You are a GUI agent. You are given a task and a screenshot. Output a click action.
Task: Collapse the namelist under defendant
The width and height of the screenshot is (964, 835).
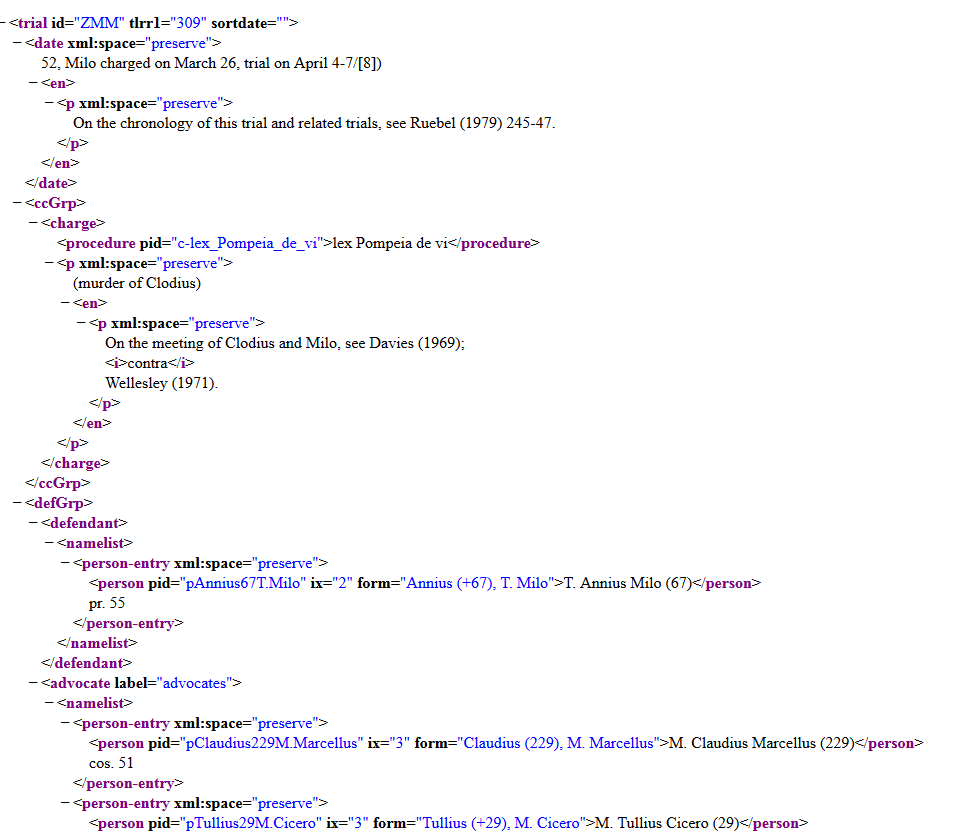[49, 543]
